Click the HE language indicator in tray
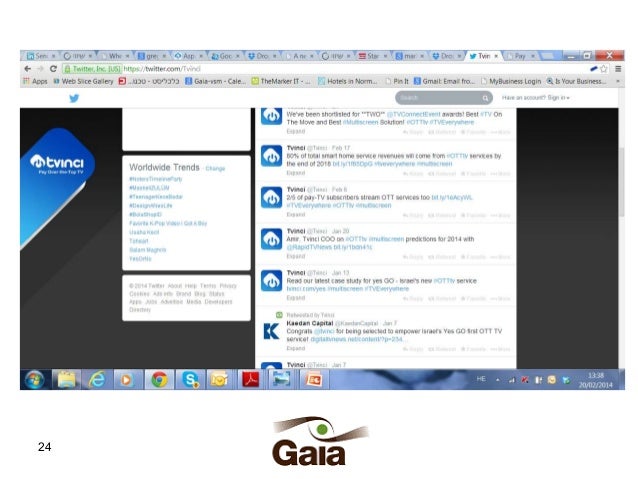Screen dimensions: 638x479 (481, 379)
